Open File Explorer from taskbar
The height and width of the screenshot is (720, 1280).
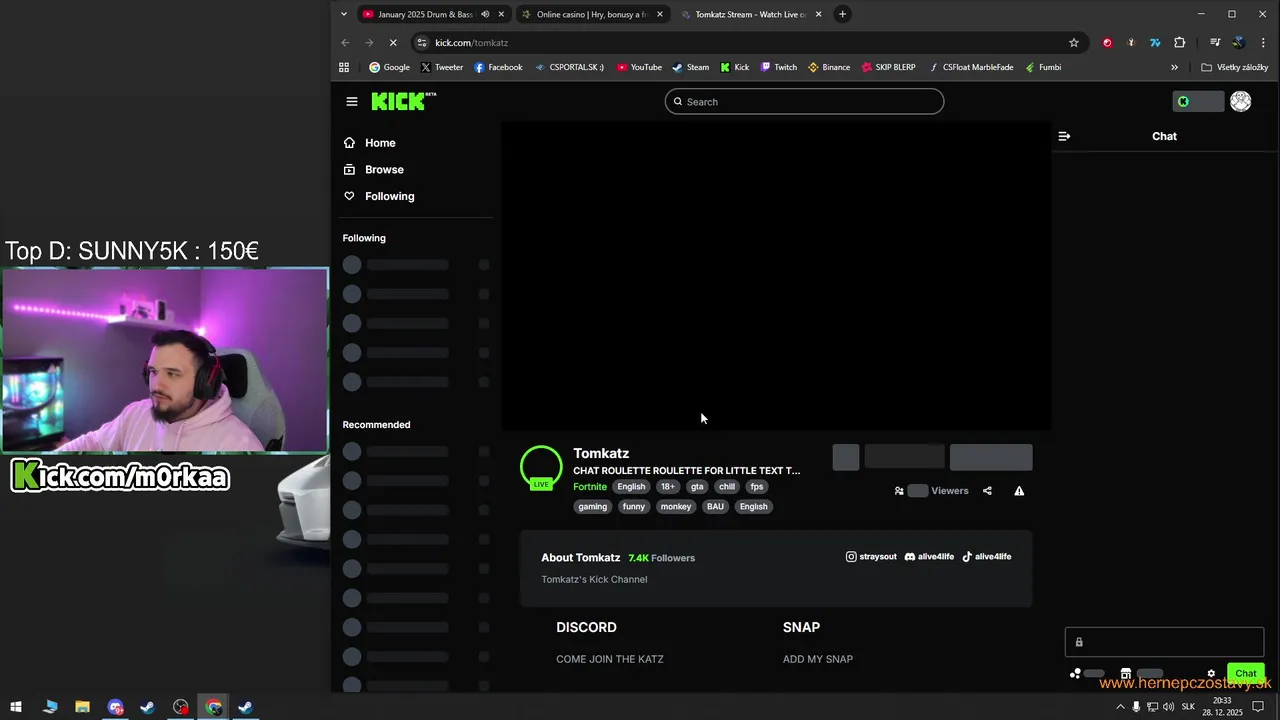82,707
